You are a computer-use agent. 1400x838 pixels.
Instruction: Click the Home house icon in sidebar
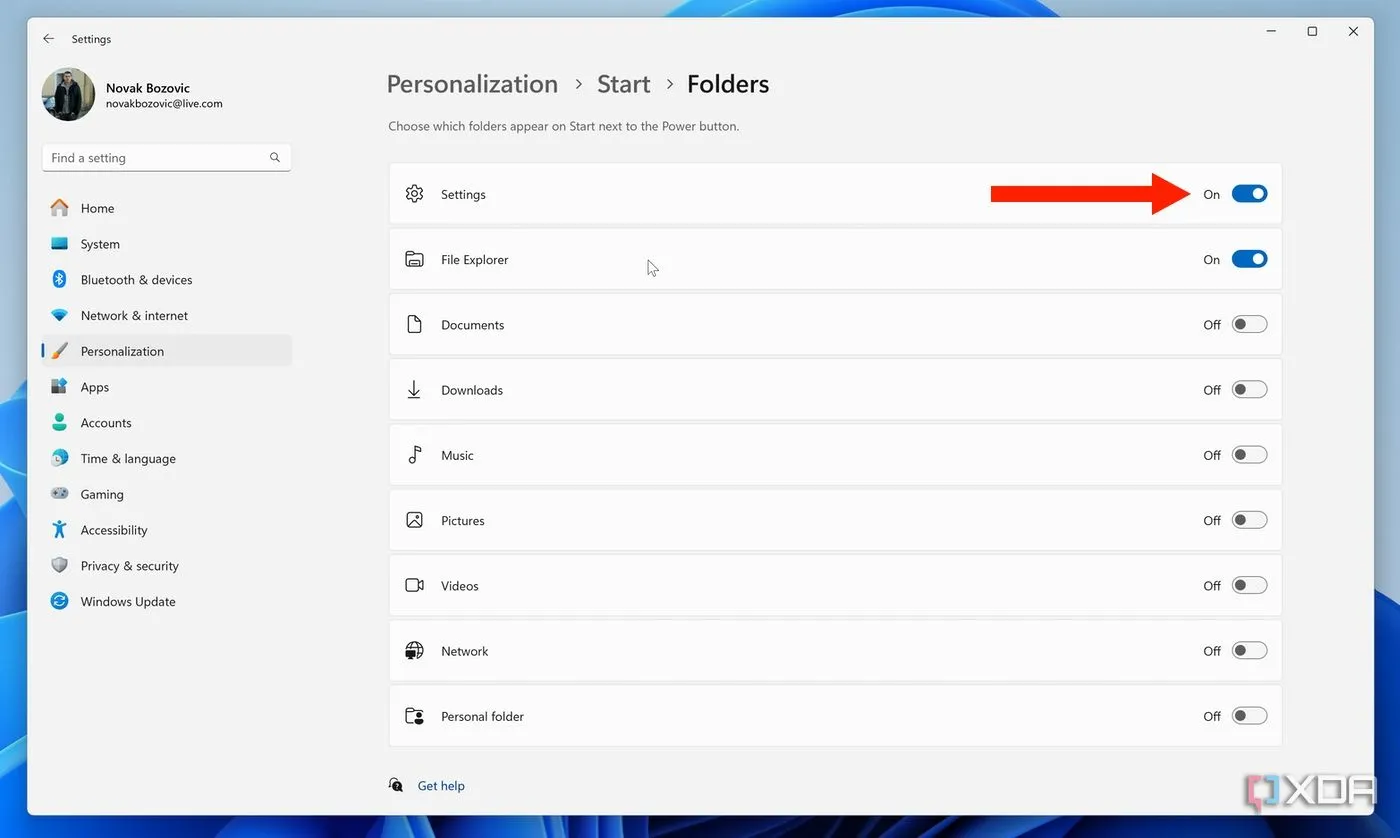(60, 208)
